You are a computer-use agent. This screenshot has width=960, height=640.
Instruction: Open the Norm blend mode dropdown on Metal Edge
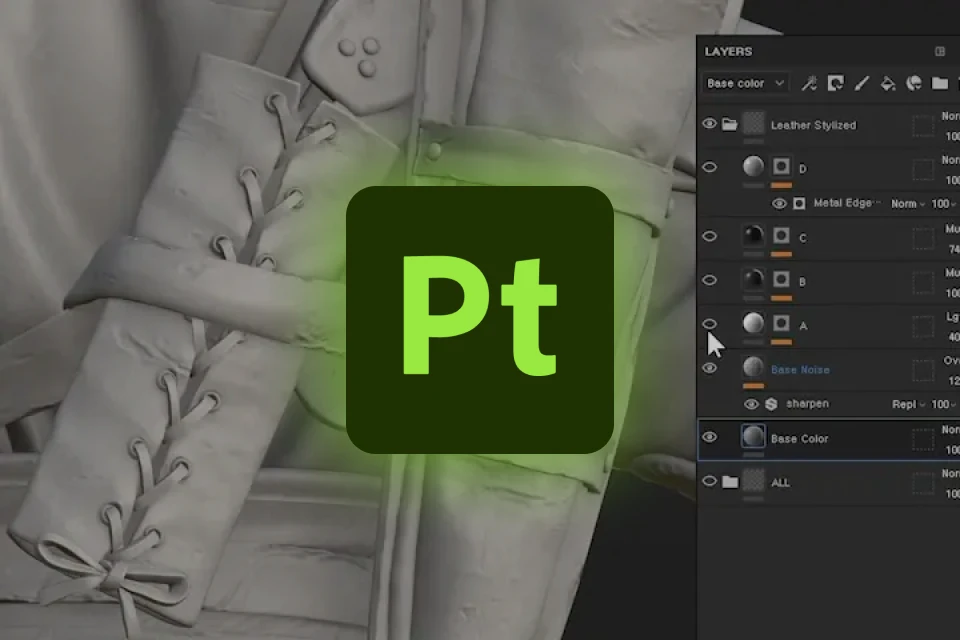pyautogui.click(x=907, y=204)
